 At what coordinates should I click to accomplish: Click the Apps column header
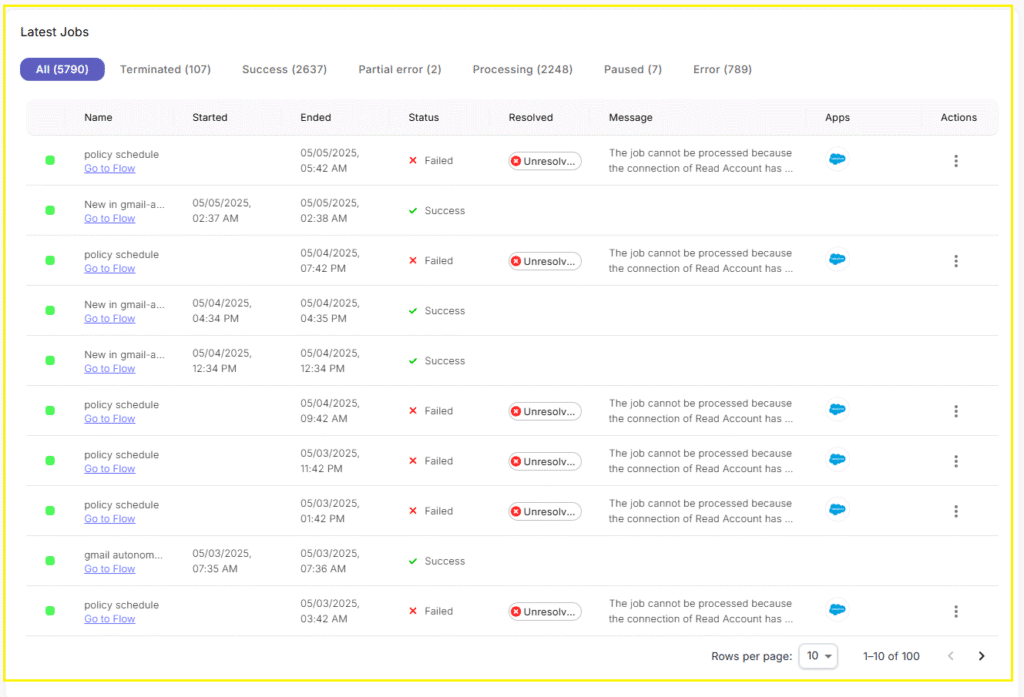point(837,118)
